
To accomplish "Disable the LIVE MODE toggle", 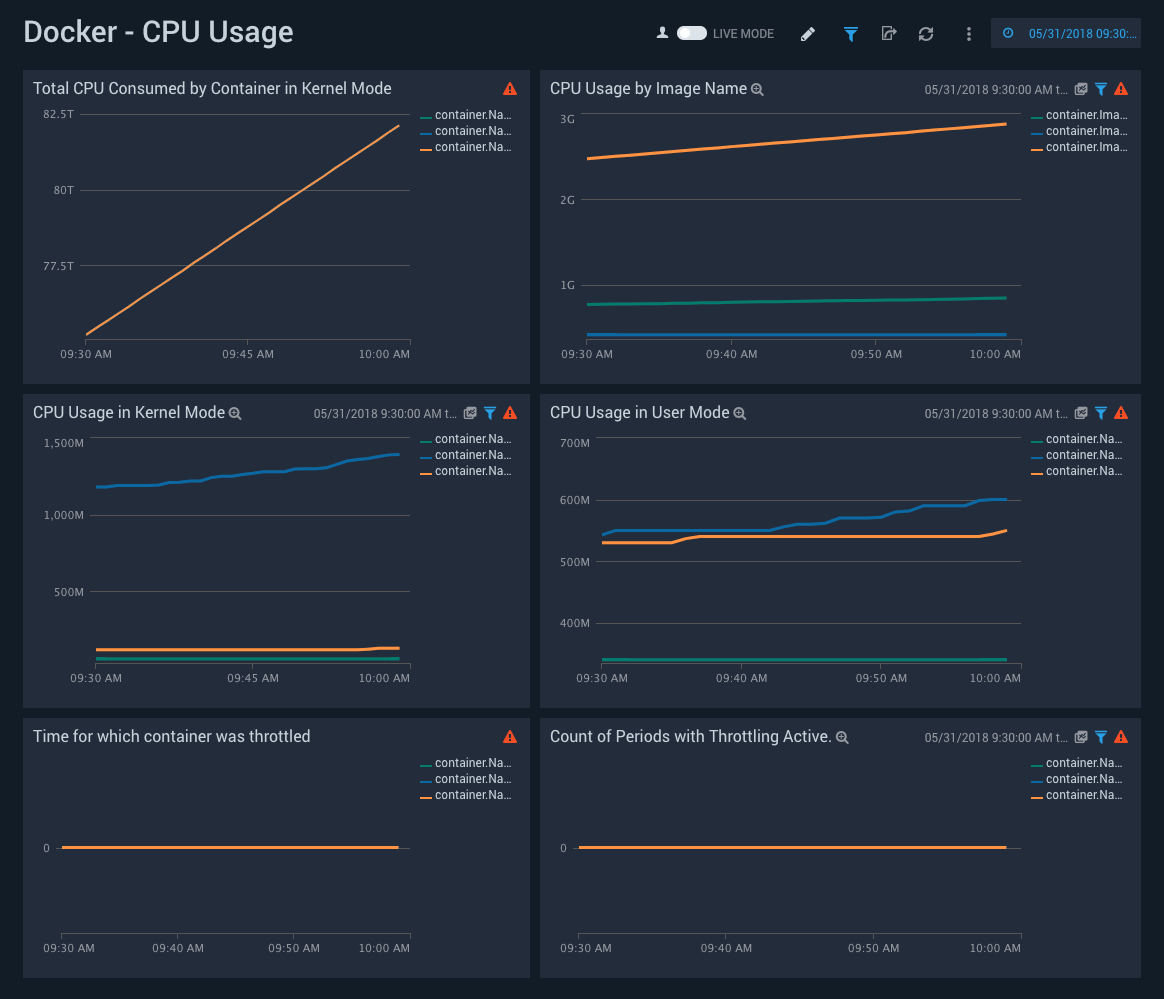I will coord(690,32).
